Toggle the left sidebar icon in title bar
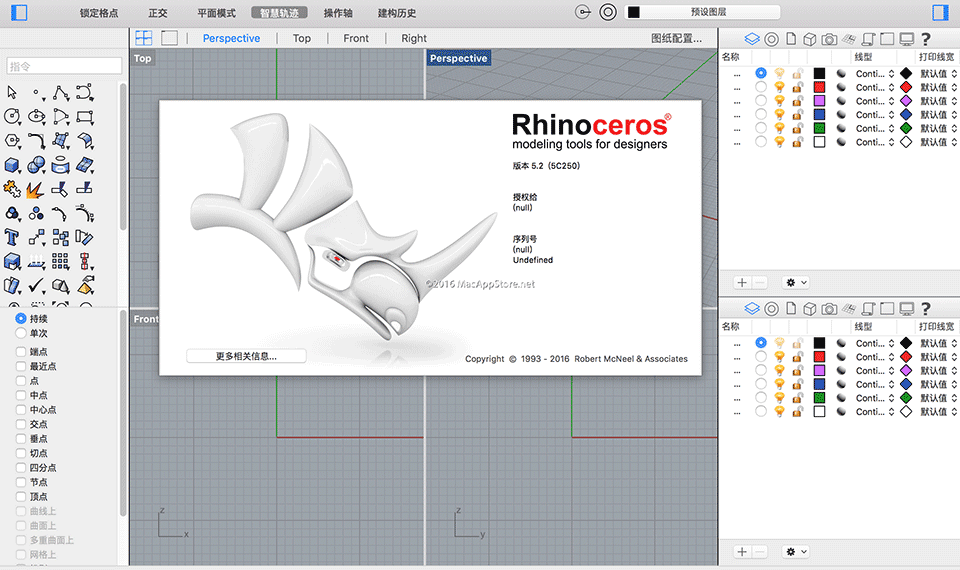 pos(20,12)
